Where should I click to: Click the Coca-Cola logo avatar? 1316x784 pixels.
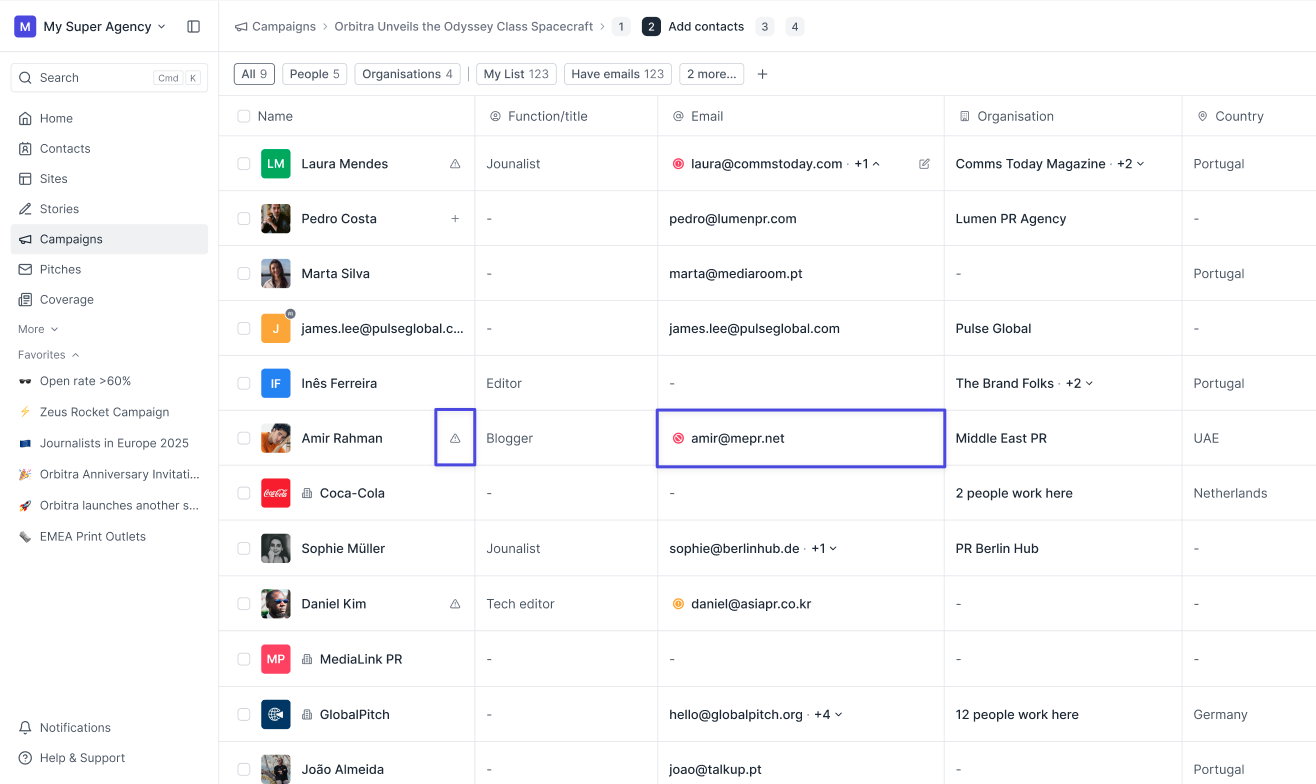coord(276,493)
